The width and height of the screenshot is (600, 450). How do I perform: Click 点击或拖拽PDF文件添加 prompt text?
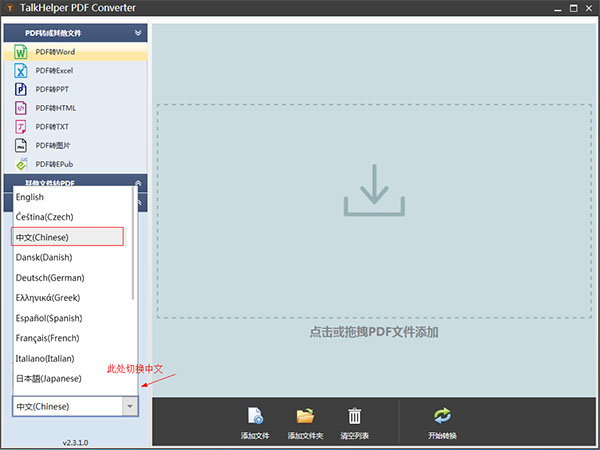point(374,332)
